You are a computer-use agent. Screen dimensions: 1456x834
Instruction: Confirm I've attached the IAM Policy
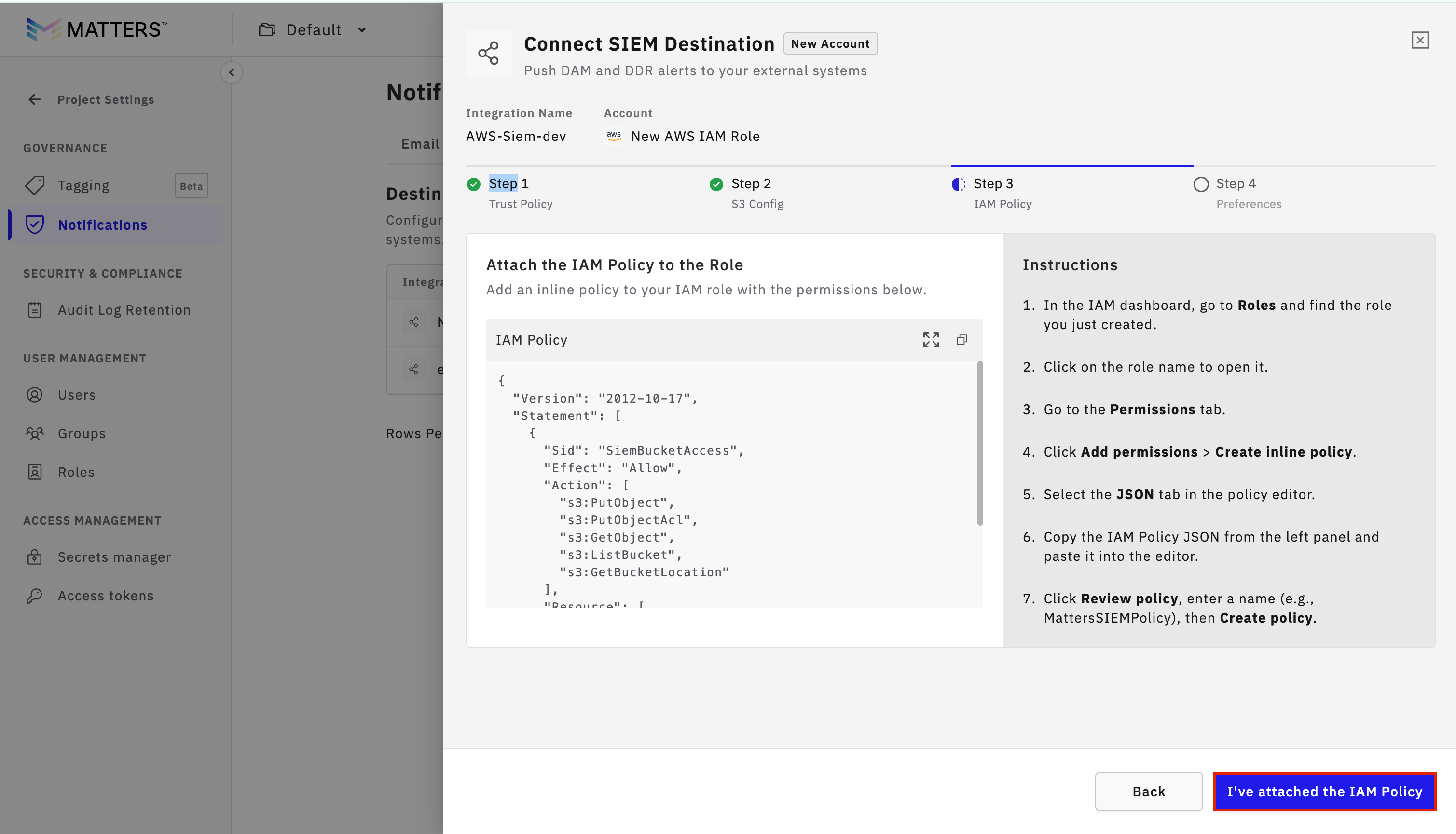(1324, 791)
